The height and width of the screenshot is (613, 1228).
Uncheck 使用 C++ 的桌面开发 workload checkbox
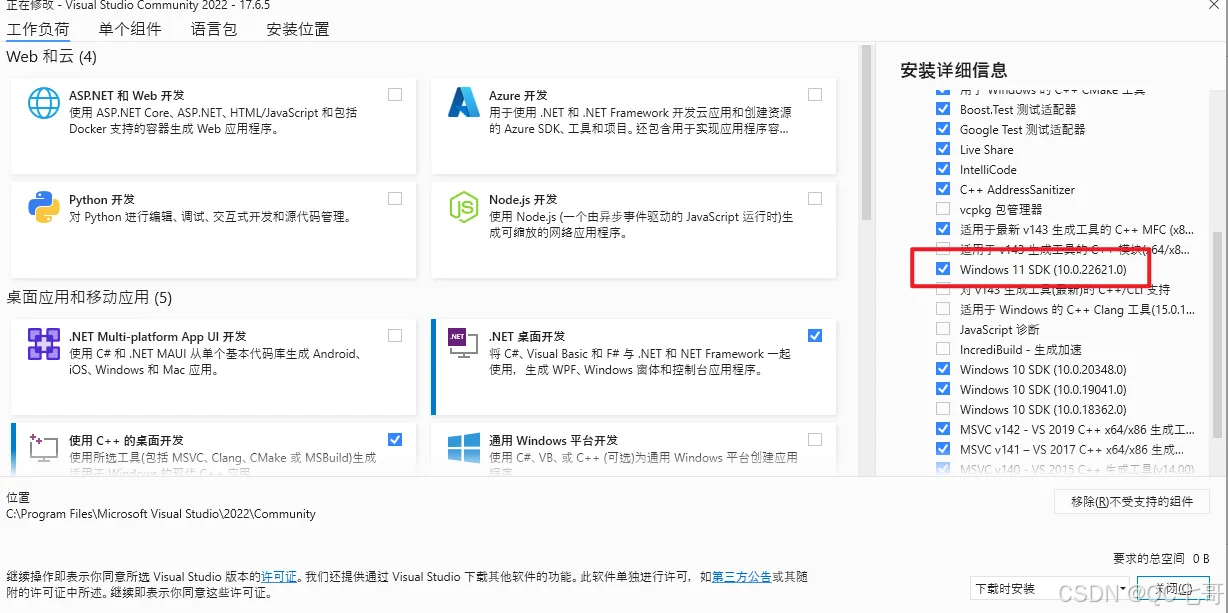pyautogui.click(x=395, y=439)
